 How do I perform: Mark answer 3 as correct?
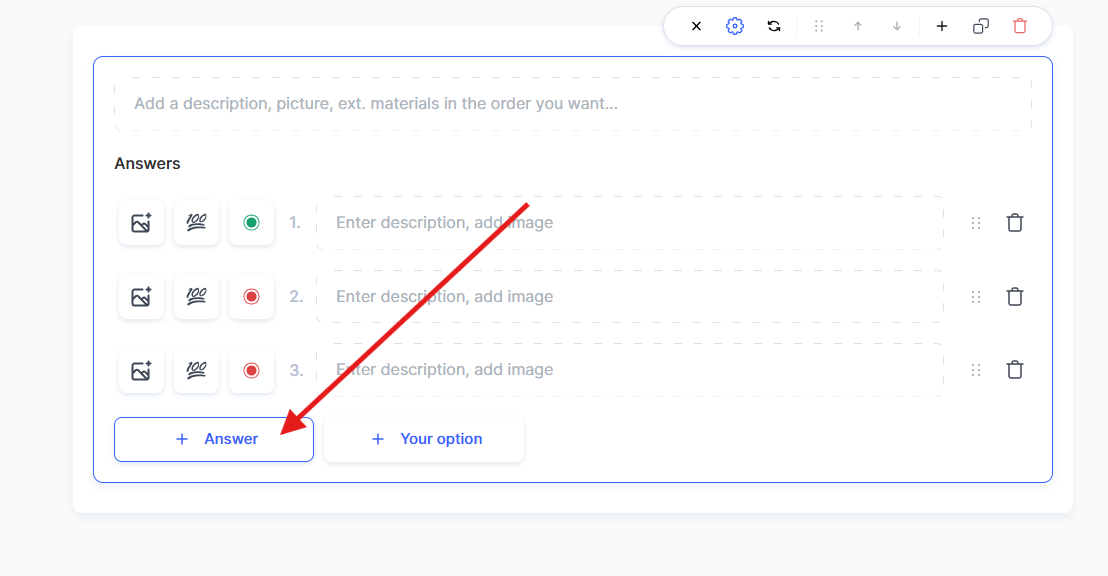[x=251, y=370]
